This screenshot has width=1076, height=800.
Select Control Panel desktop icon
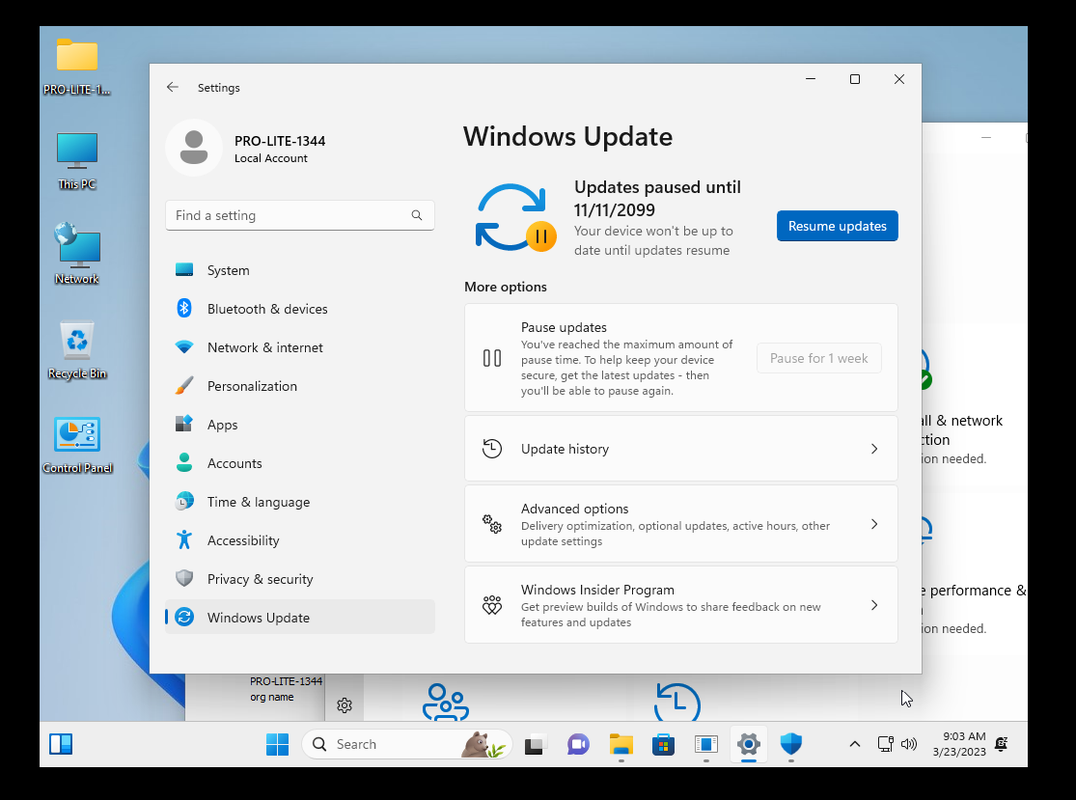(77, 445)
